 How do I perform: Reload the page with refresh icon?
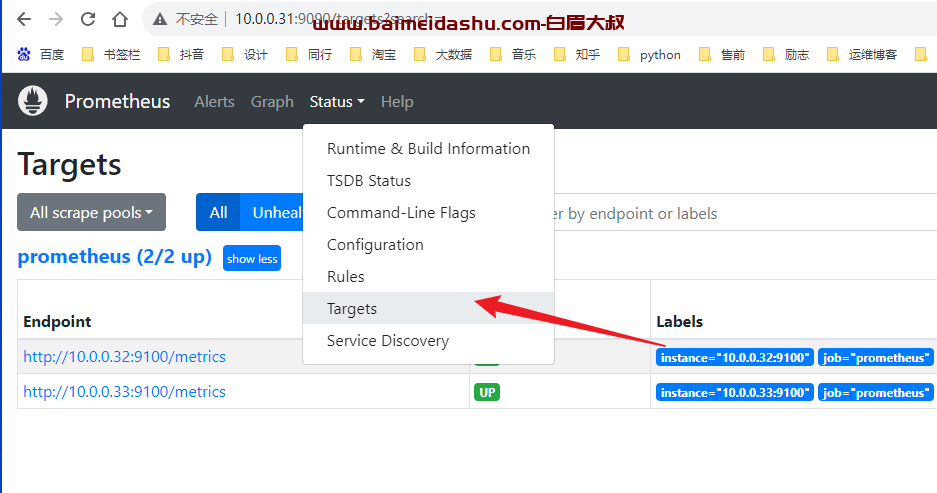[88, 19]
